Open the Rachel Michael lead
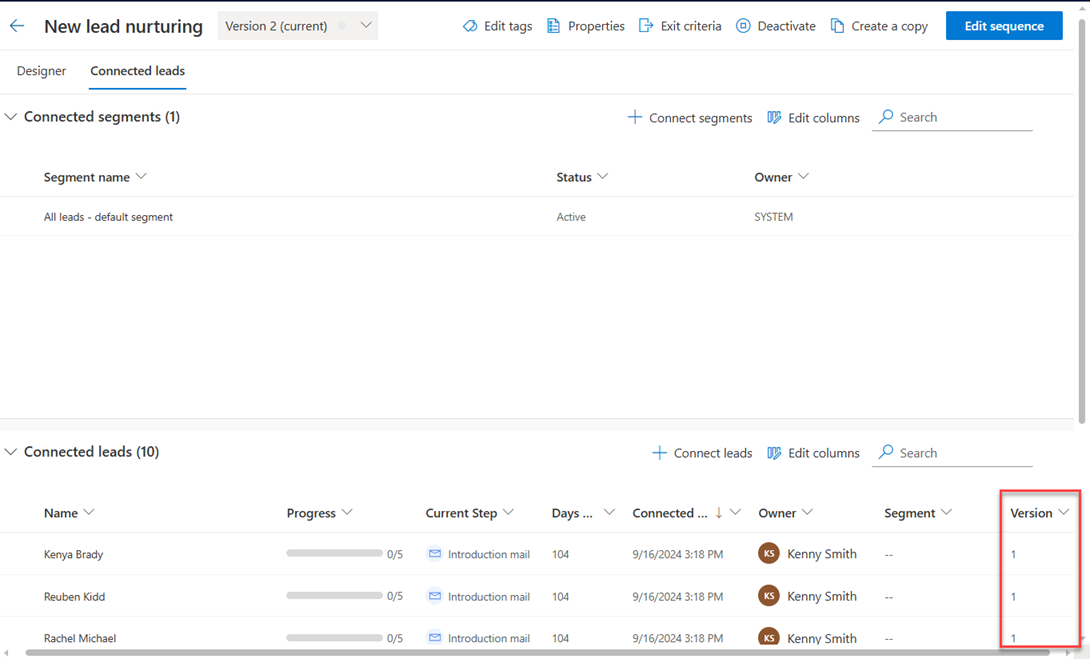The height and width of the screenshot is (659, 1090). coord(80,638)
